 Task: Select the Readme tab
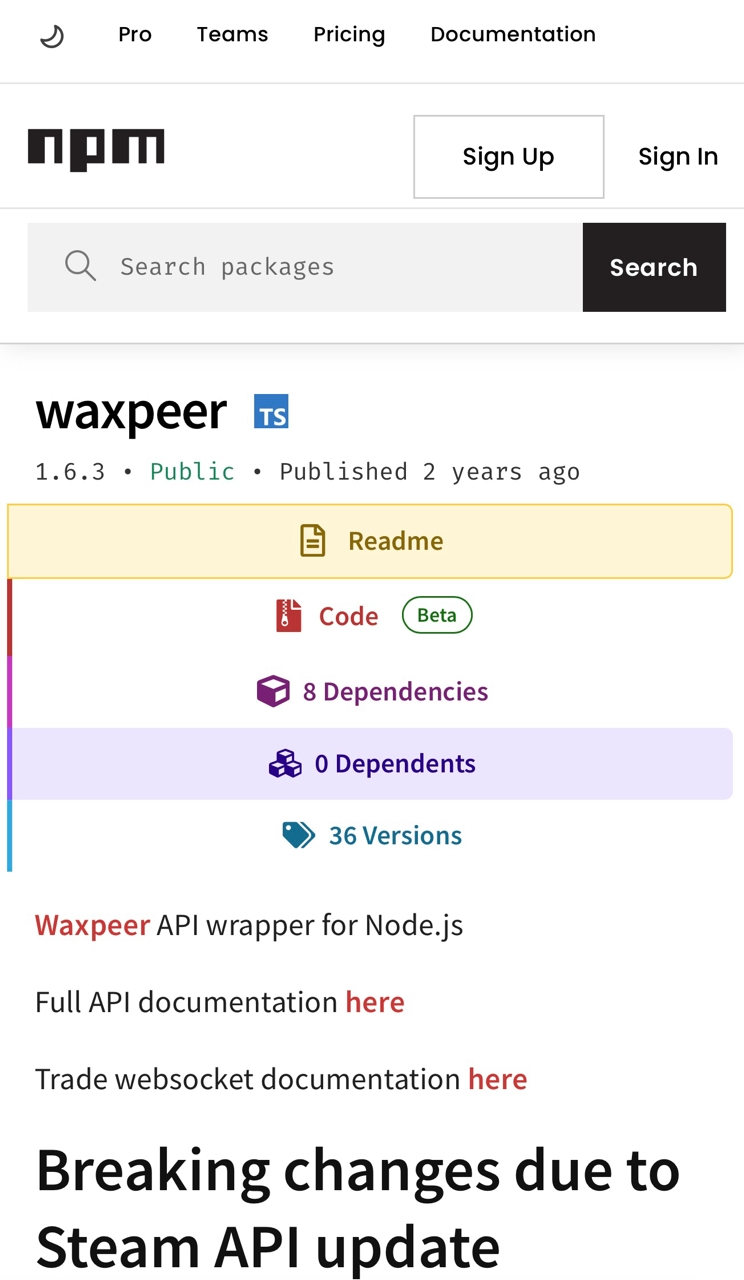pos(370,541)
